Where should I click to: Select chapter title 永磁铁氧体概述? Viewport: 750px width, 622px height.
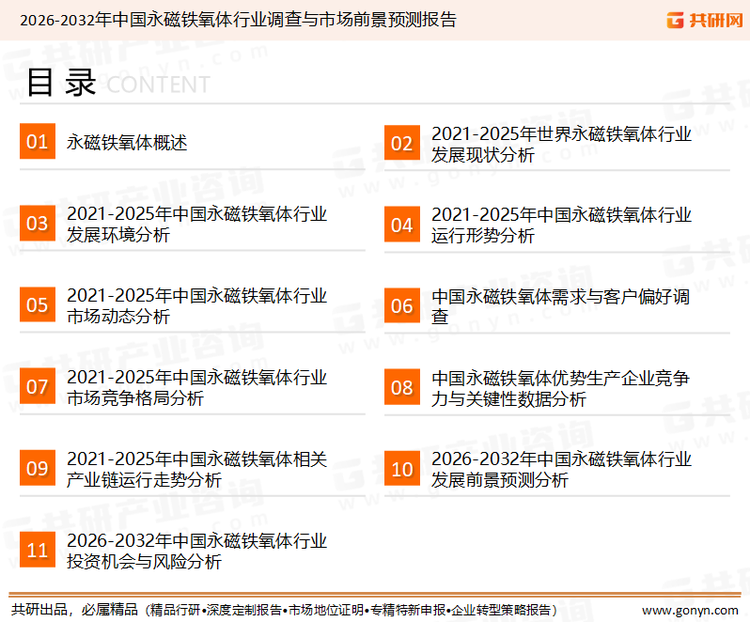click(x=127, y=142)
